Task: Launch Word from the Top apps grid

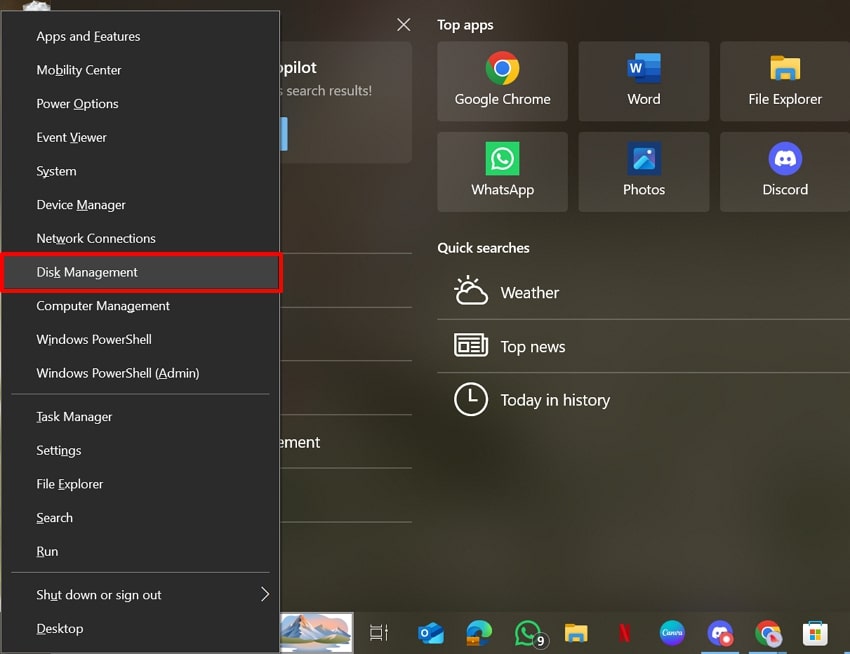Action: (643, 80)
